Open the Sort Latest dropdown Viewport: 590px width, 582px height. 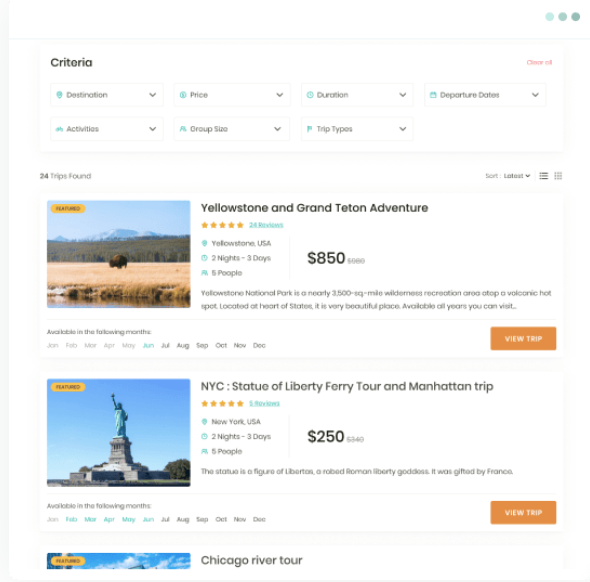click(517, 176)
